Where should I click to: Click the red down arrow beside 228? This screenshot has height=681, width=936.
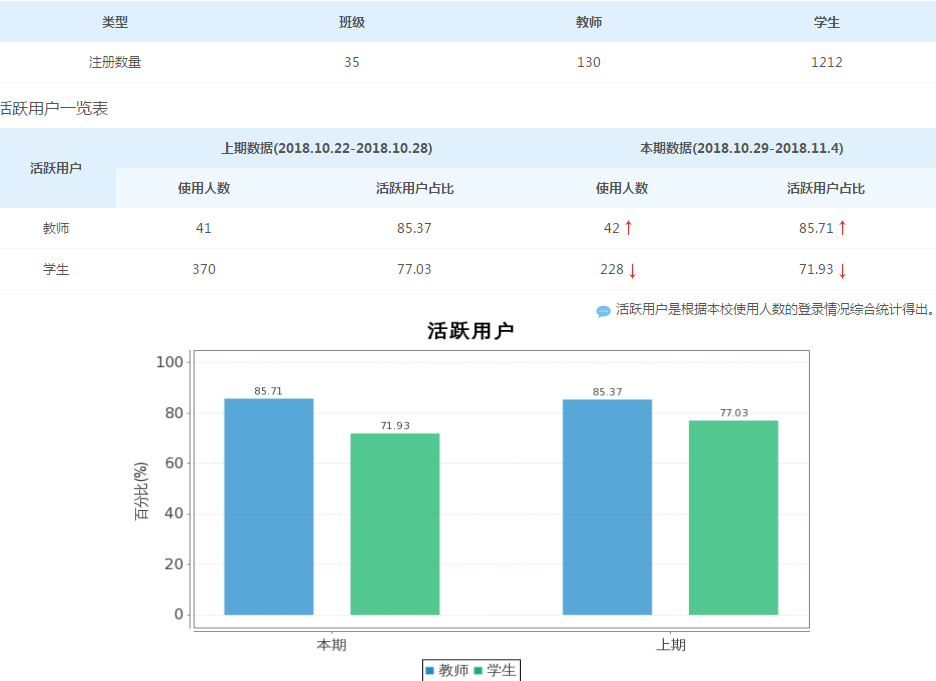(632, 270)
